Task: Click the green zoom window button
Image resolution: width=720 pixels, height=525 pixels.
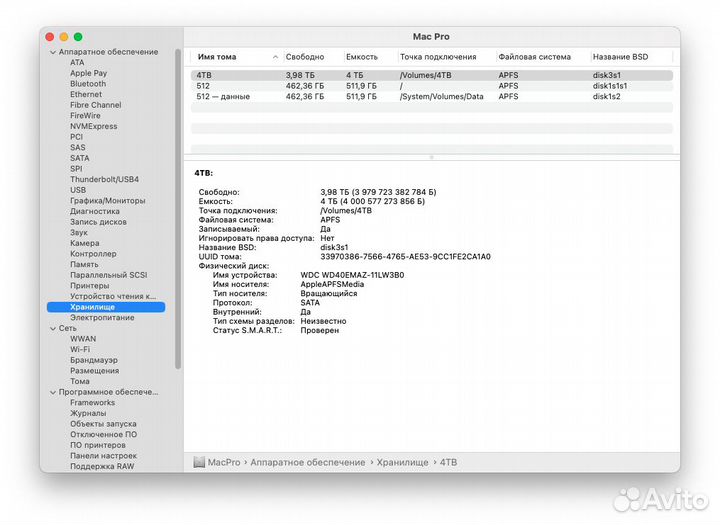Action: (78, 37)
